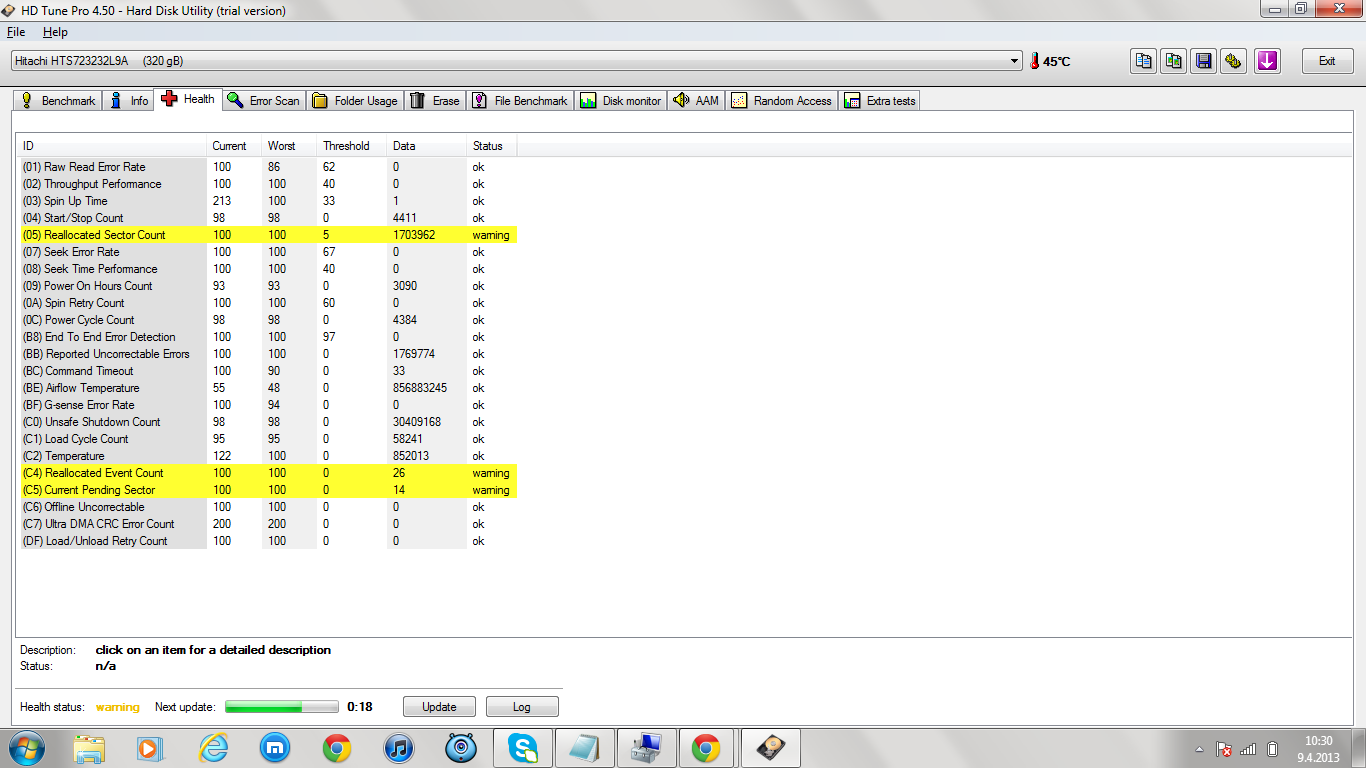The height and width of the screenshot is (768, 1366).
Task: Select the Spin Retry Count attribute
Action: pos(268,303)
